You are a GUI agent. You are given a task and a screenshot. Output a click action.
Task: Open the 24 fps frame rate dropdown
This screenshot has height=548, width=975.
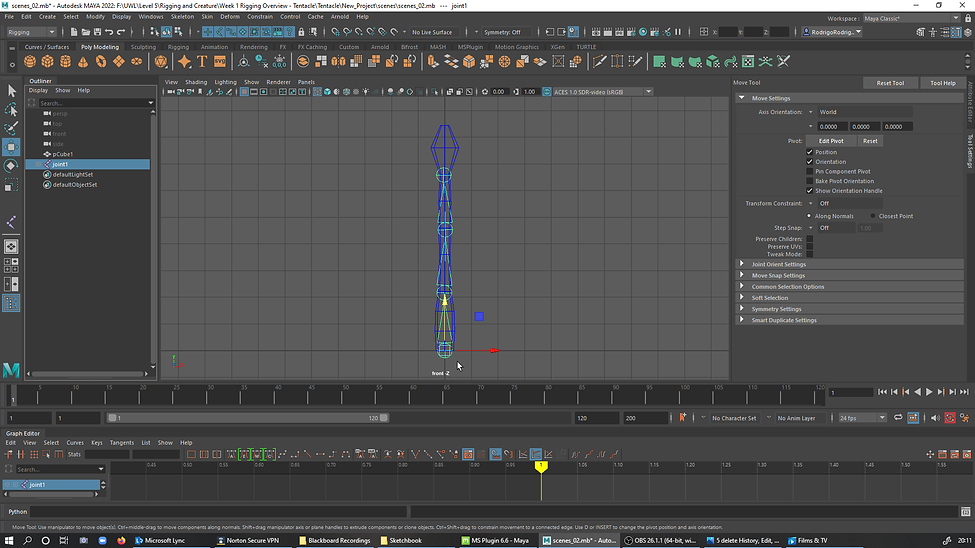click(862, 418)
